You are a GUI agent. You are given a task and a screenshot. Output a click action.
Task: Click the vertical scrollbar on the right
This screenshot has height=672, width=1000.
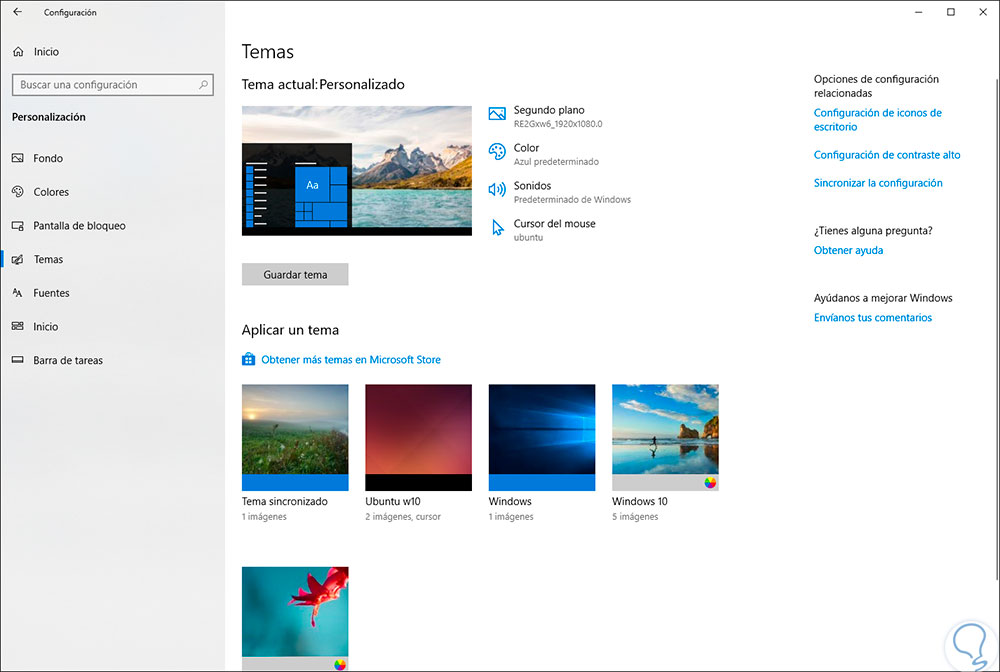tap(996, 329)
